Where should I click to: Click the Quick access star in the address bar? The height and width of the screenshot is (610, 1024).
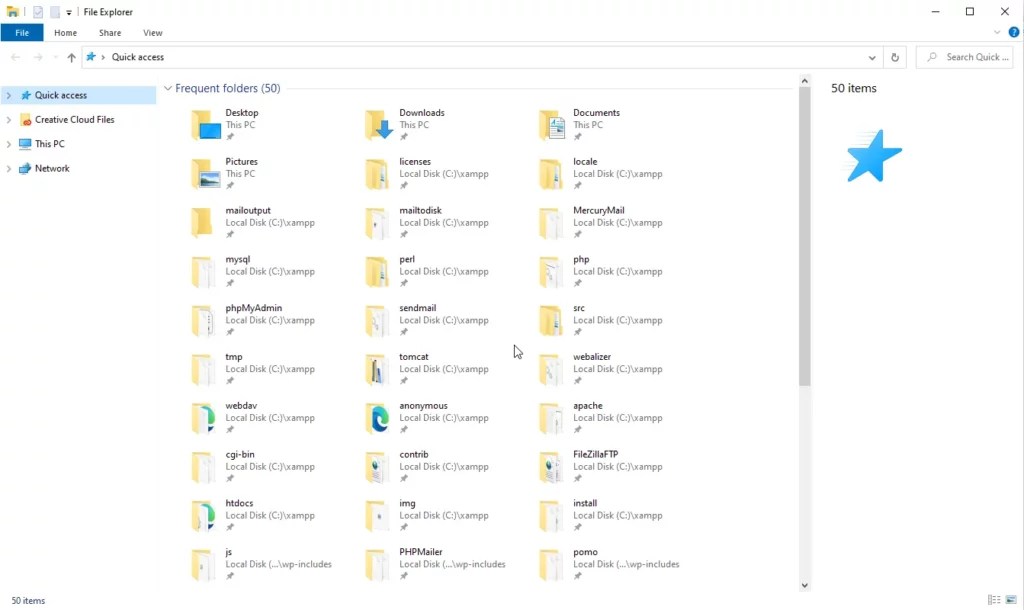tap(91, 57)
